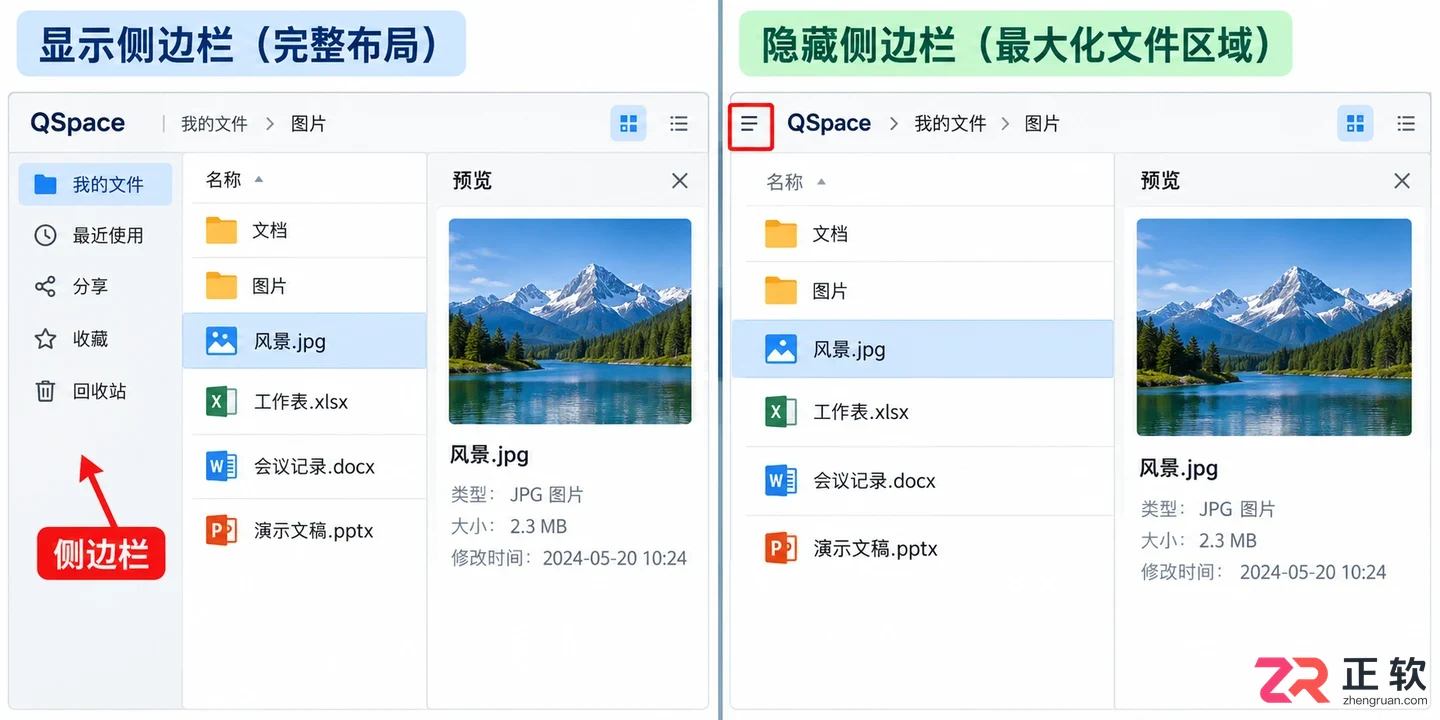Switch to list view in right window
Image resolution: width=1440 pixels, height=720 pixels.
coord(1406,124)
